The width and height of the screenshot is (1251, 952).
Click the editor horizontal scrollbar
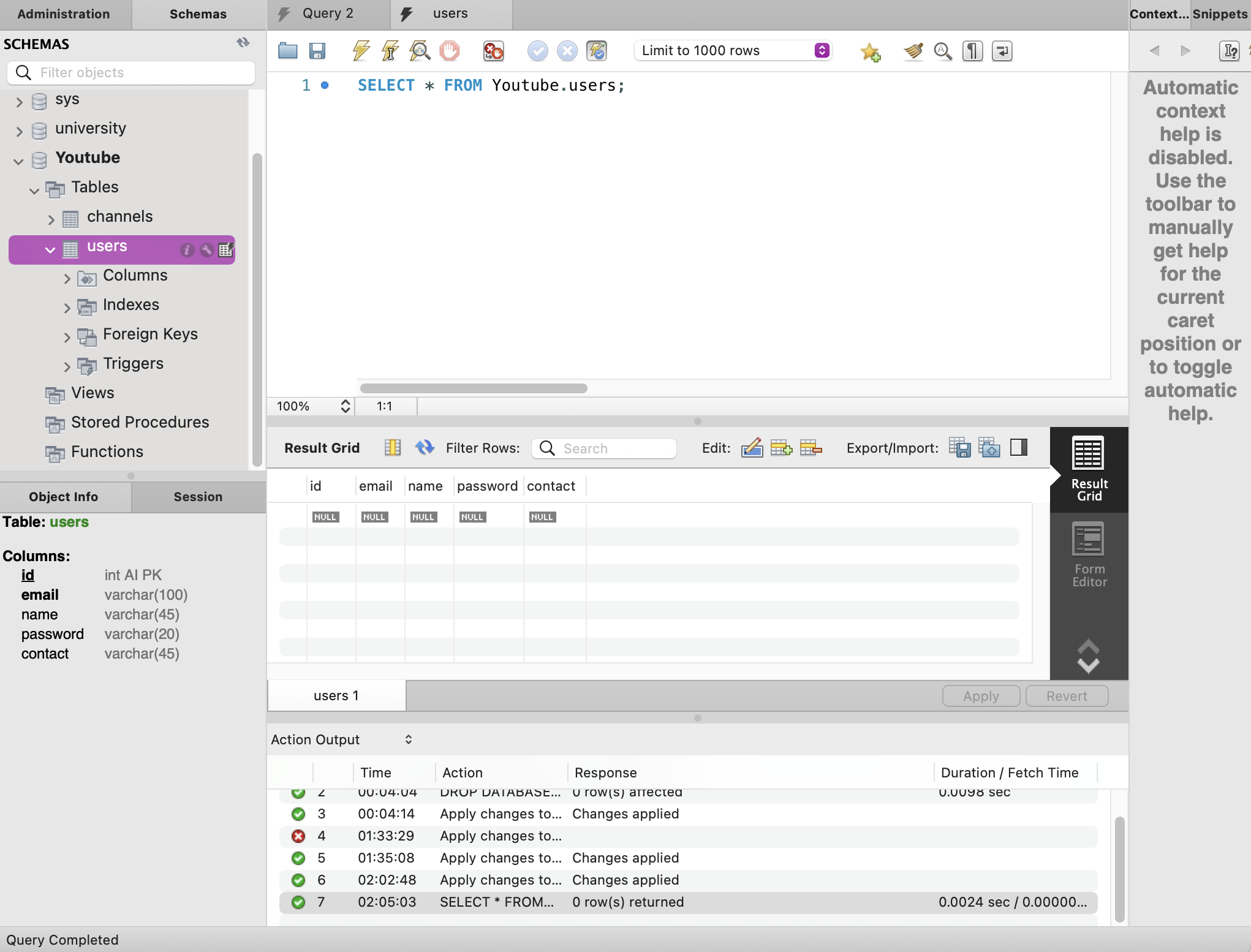tap(474, 388)
